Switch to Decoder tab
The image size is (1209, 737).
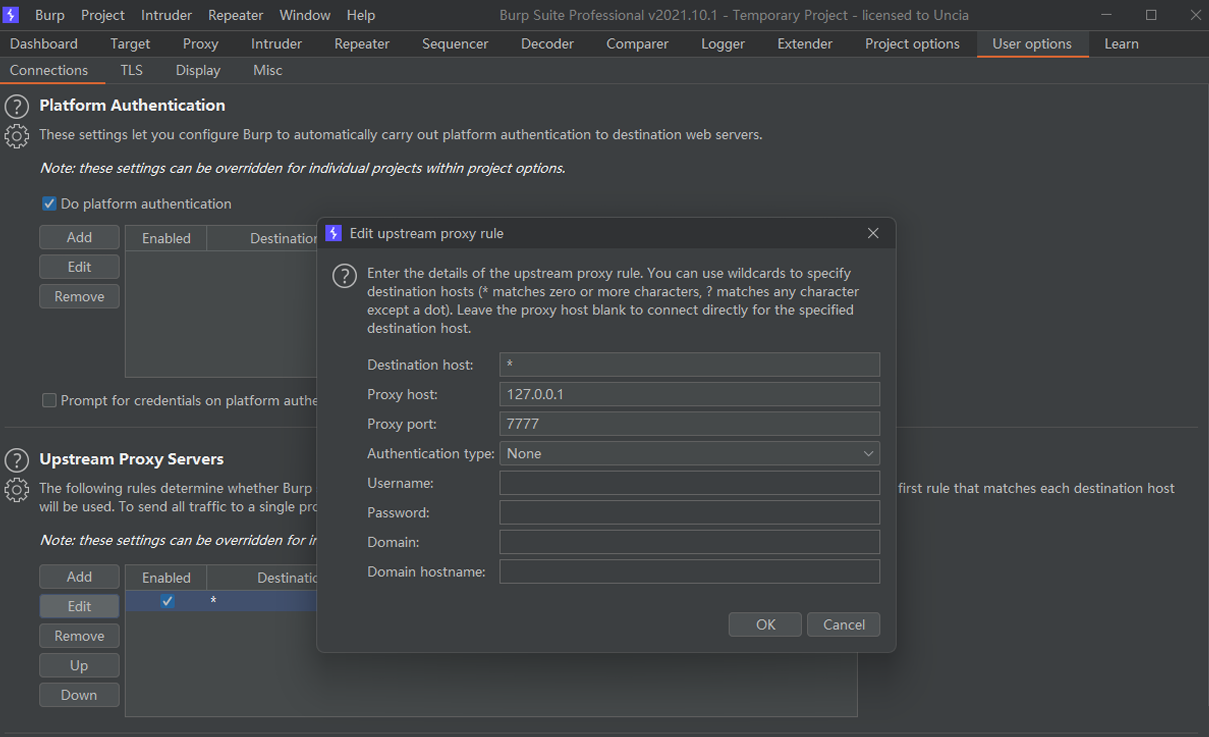[547, 44]
